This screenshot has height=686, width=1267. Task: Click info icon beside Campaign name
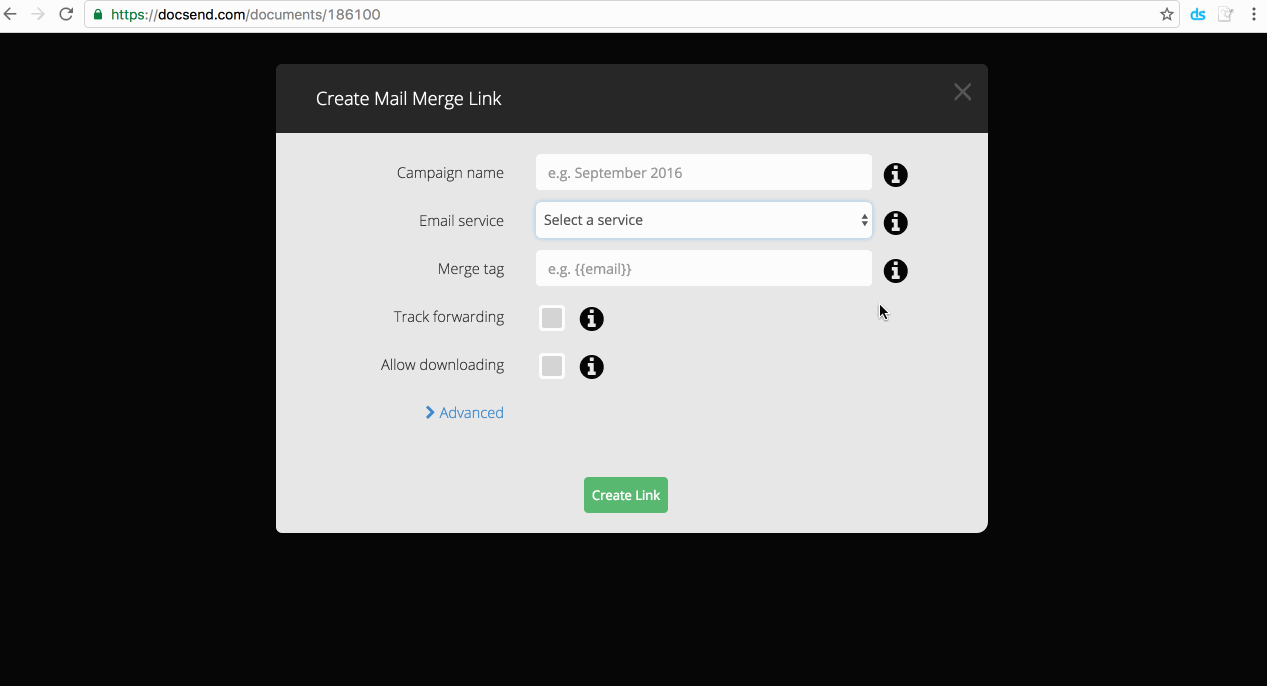coord(895,175)
